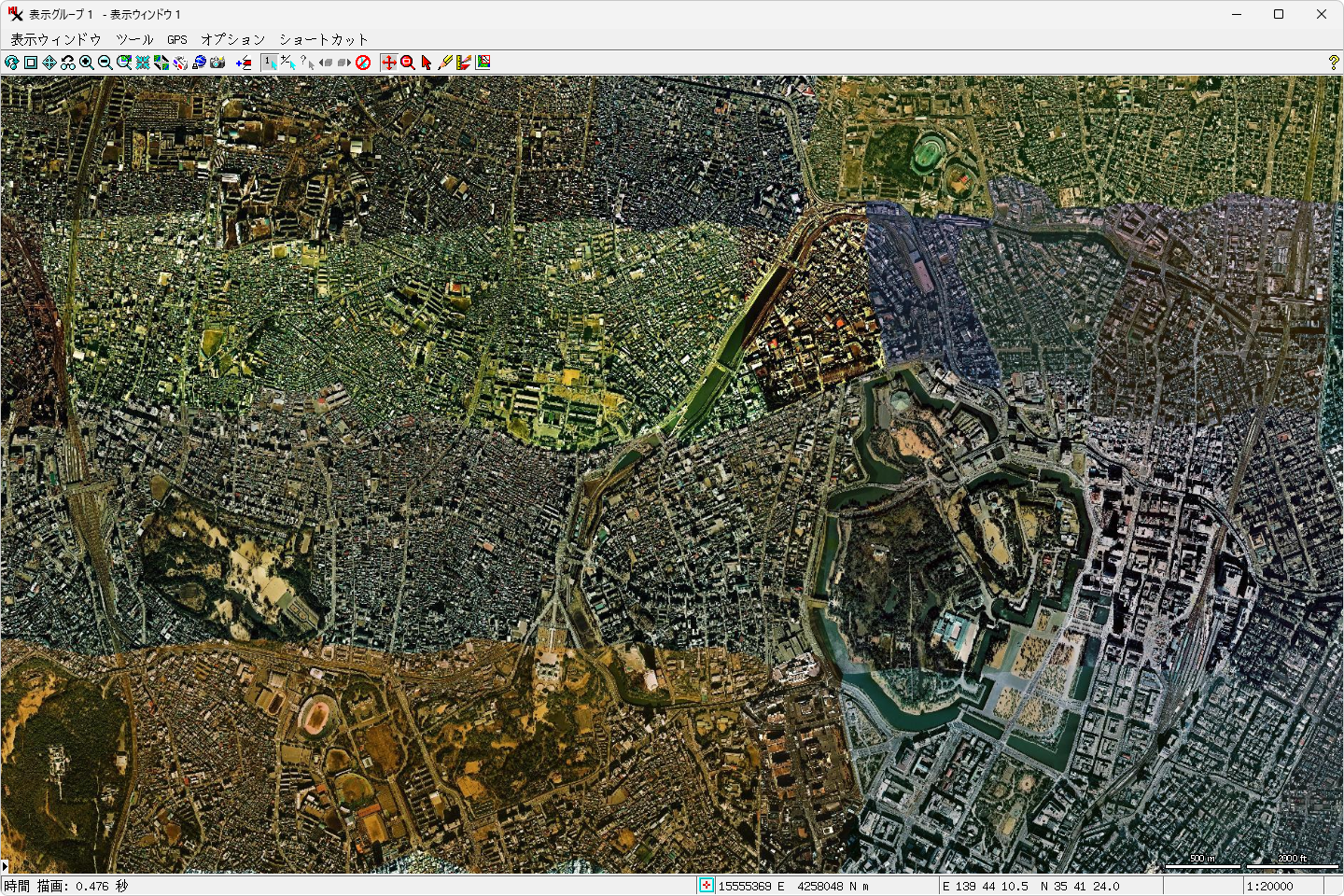Viewport: 1344px width, 896px height.
Task: Click the camera snapshot icon
Action: click(217, 63)
